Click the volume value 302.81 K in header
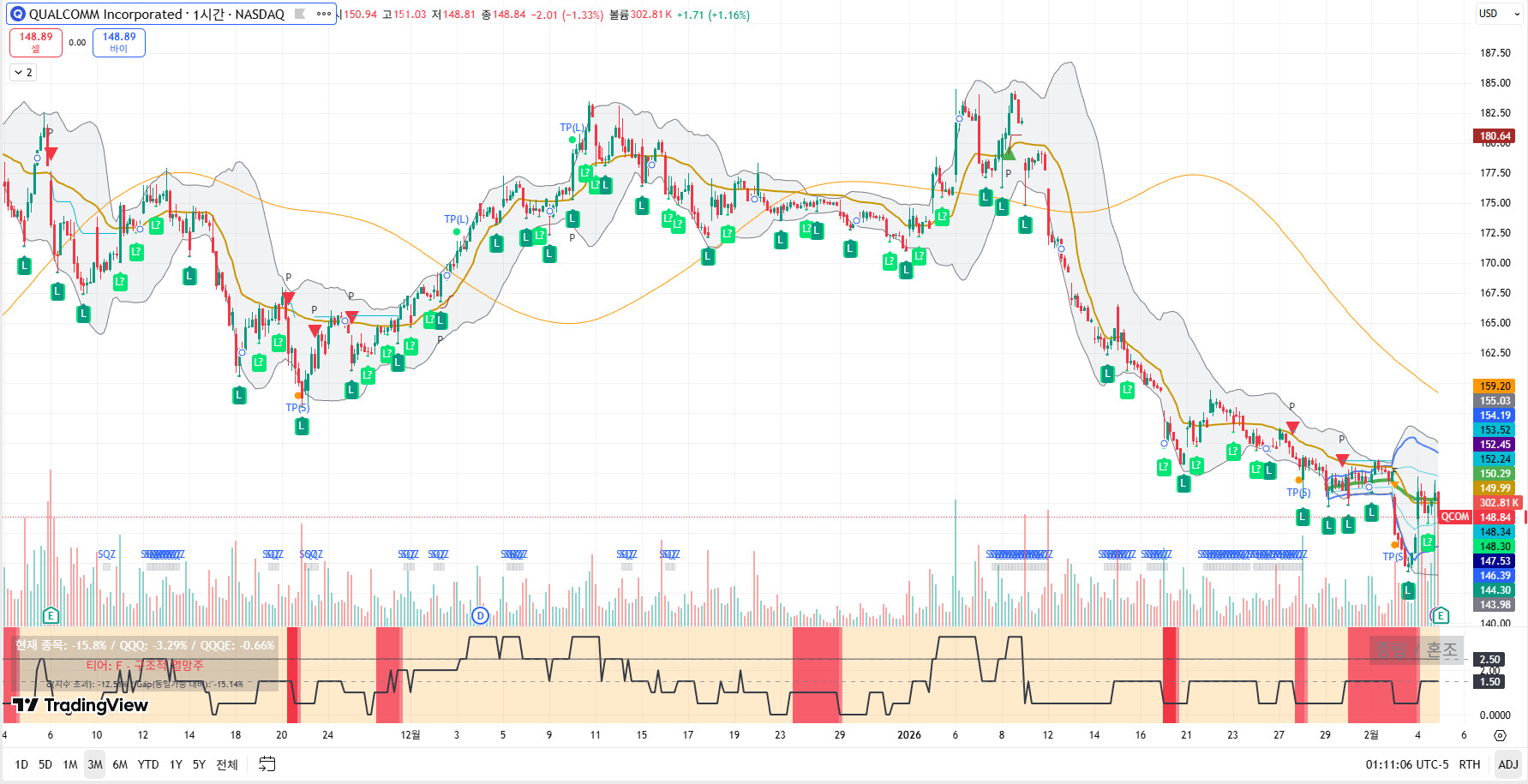This screenshot has height=784, width=1528. pos(651,15)
